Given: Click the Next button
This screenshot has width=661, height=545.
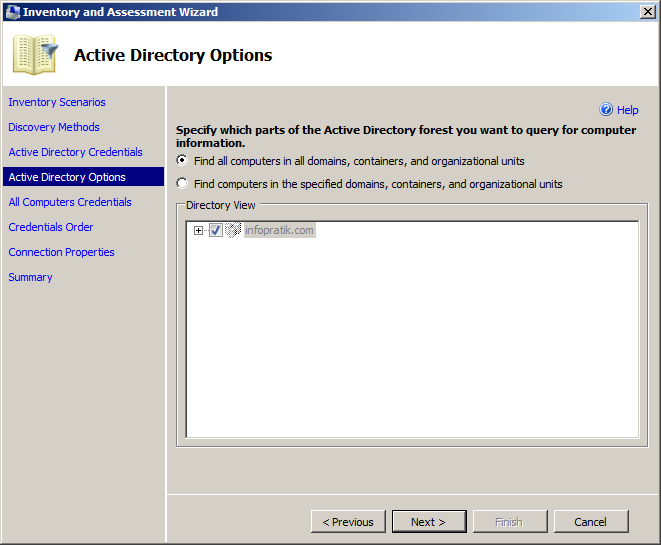Looking at the screenshot, I should tap(429, 522).
